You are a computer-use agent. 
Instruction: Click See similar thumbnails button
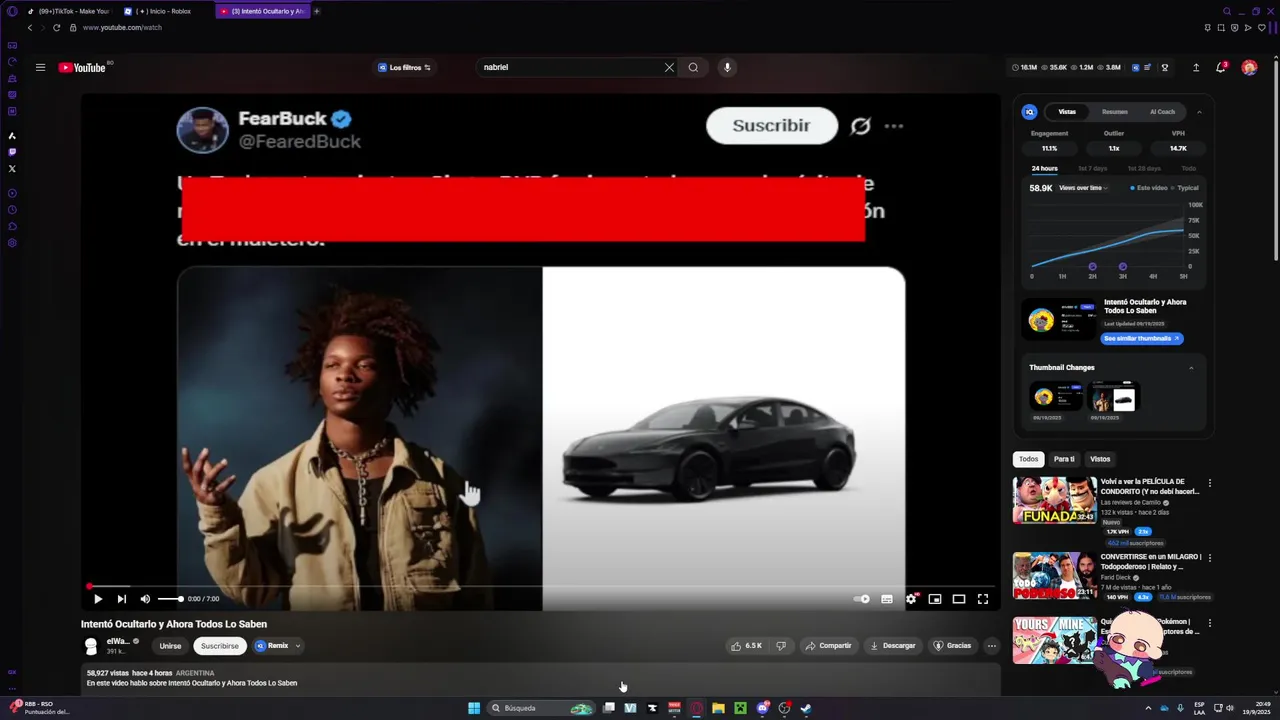[1142, 339]
